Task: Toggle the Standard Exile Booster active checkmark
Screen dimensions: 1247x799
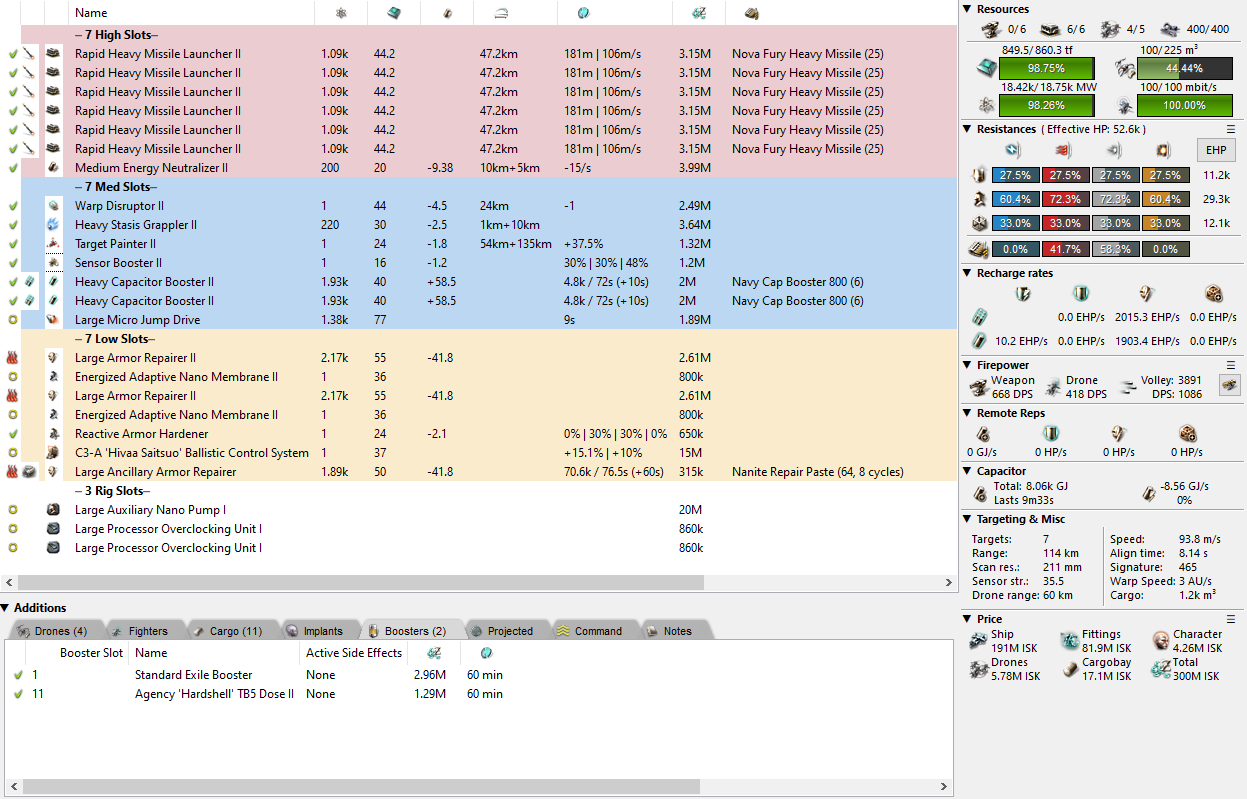Action: pos(17,675)
